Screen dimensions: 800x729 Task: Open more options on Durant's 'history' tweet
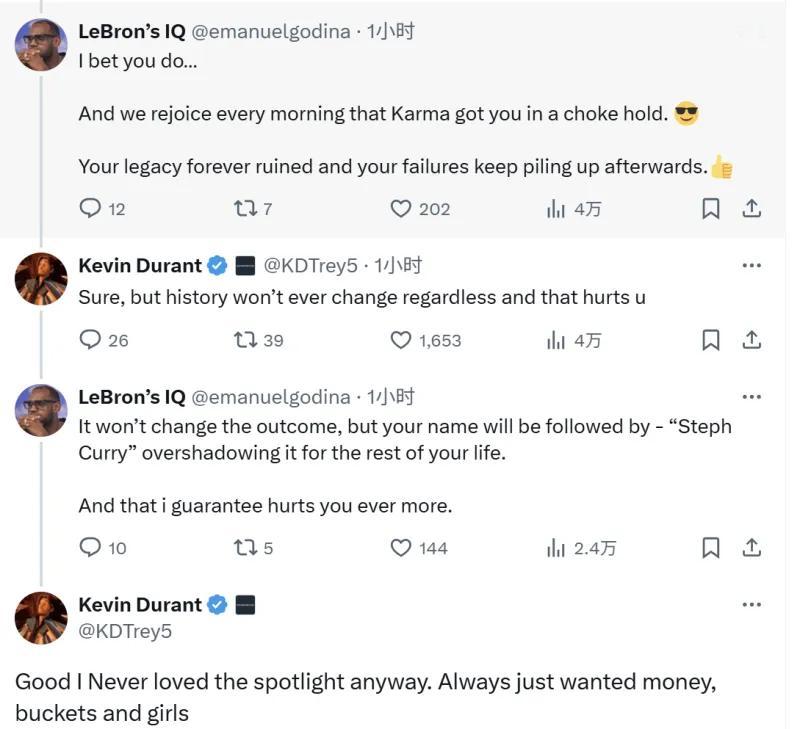tap(752, 266)
